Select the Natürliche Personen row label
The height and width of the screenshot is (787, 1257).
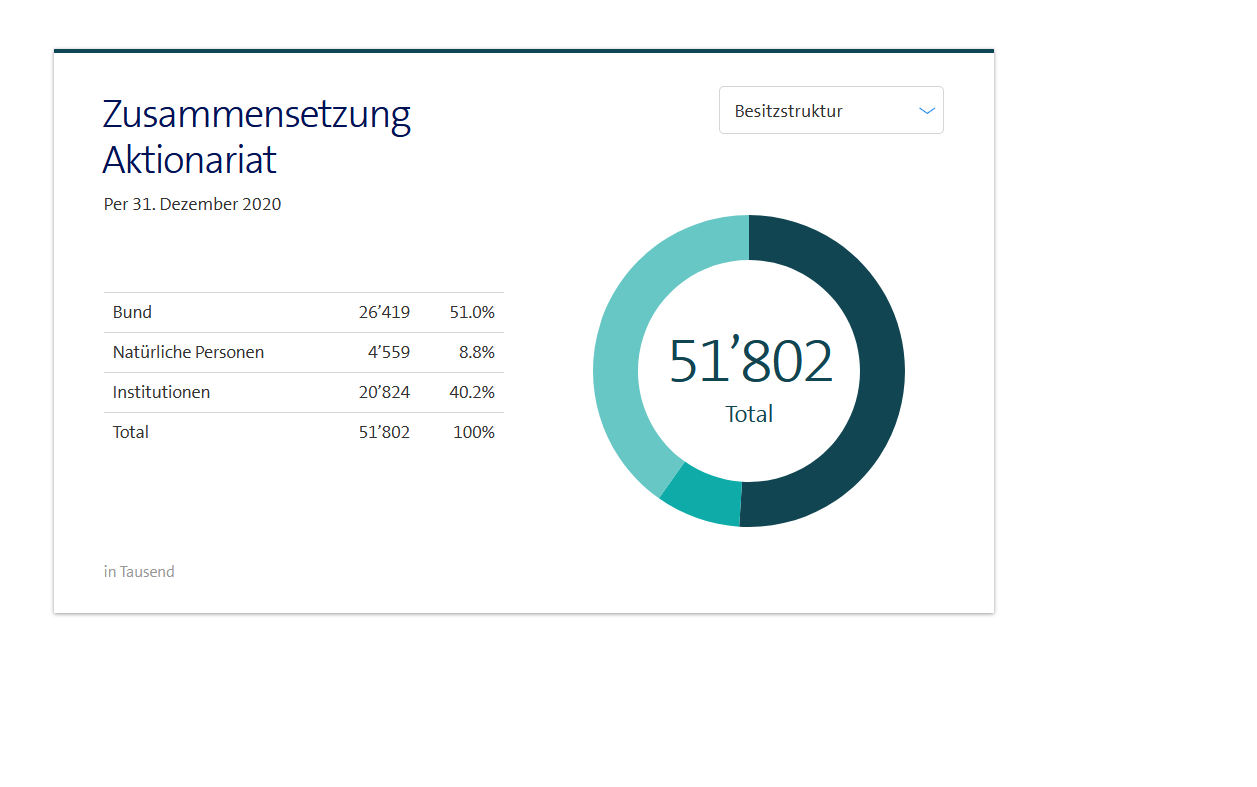[x=188, y=352]
